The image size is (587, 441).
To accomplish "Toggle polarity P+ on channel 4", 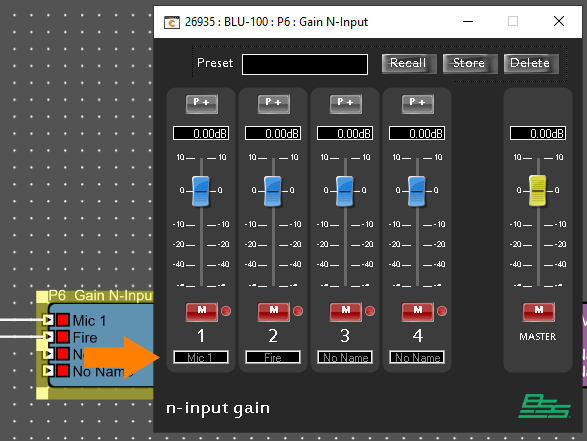I will tap(417, 104).
